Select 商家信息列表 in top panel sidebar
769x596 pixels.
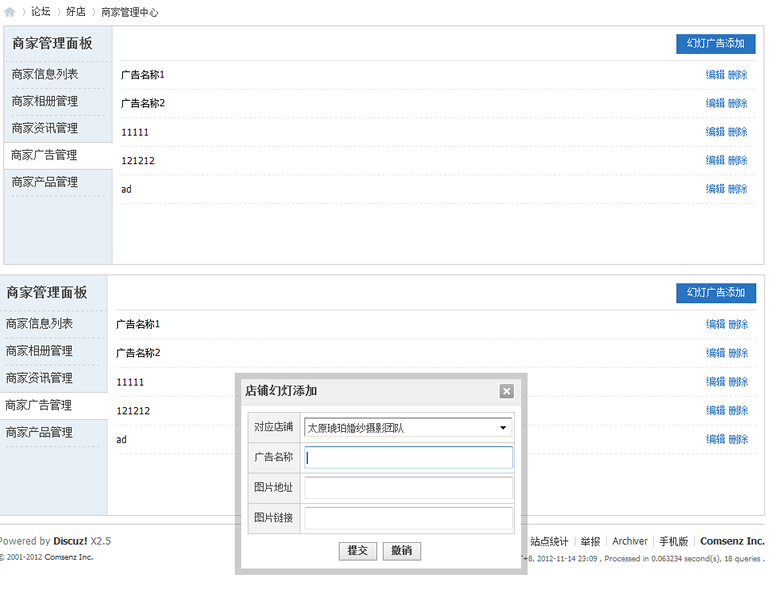(45, 74)
